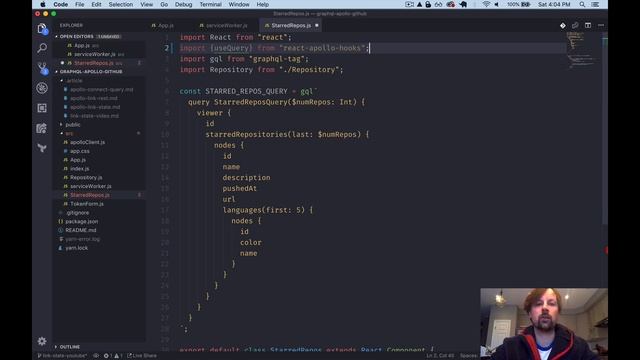640x360 pixels.
Task: Click the link-state-youtube branch in status bar
Action: coord(62,356)
